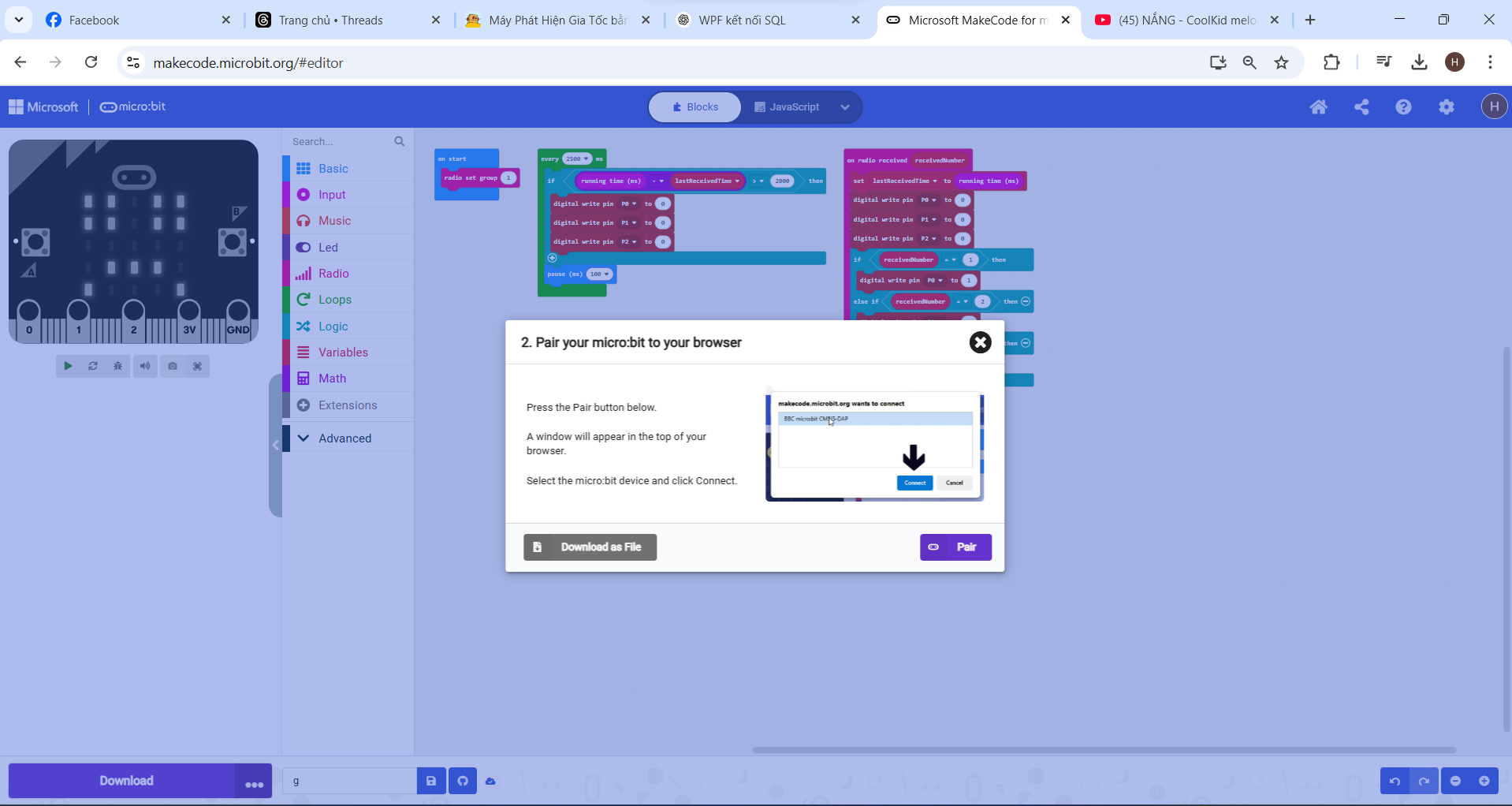Viewport: 1512px width, 806px height.
Task: Toggle simulator debug mode bug icon
Action: pos(118,366)
